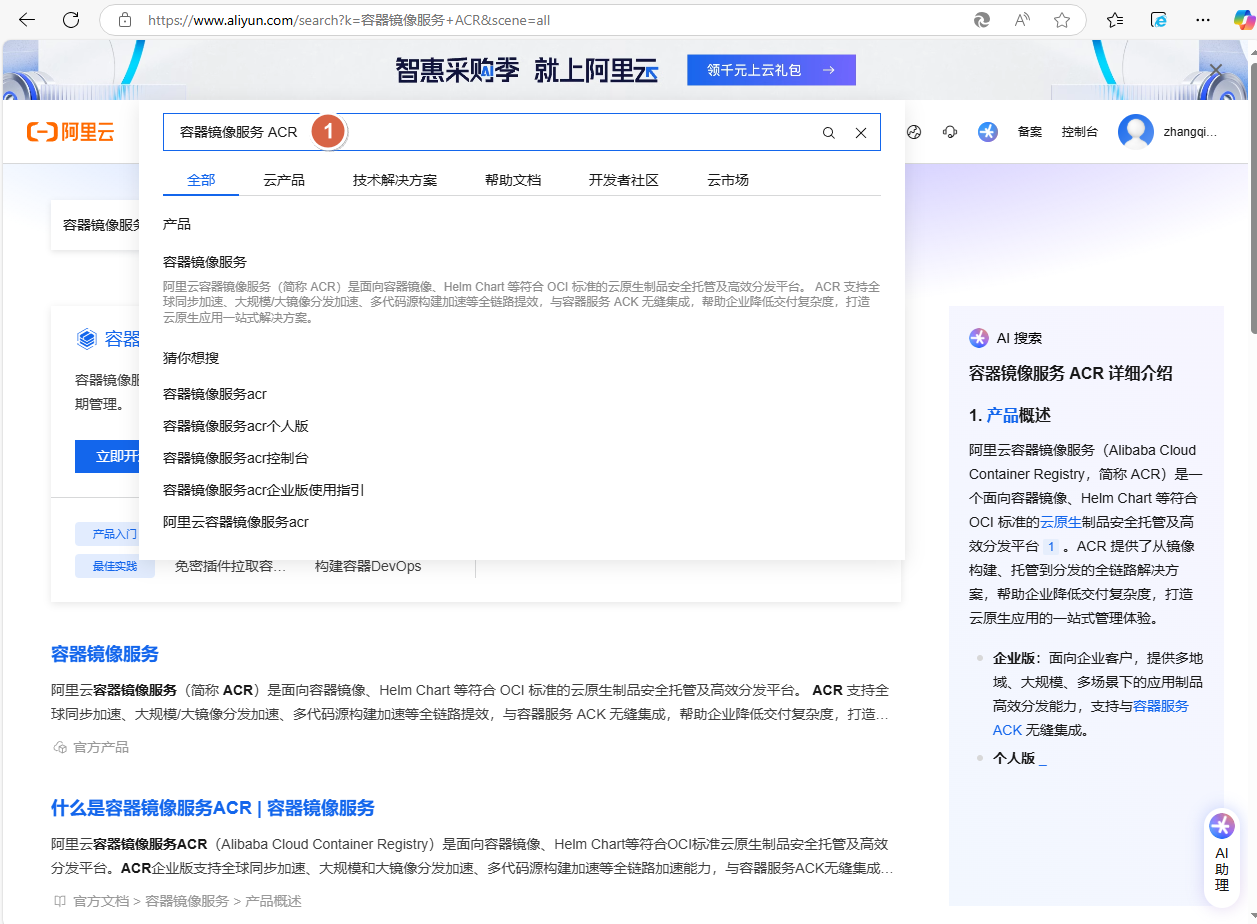Start Read aloud from address bar

pos(1022,20)
